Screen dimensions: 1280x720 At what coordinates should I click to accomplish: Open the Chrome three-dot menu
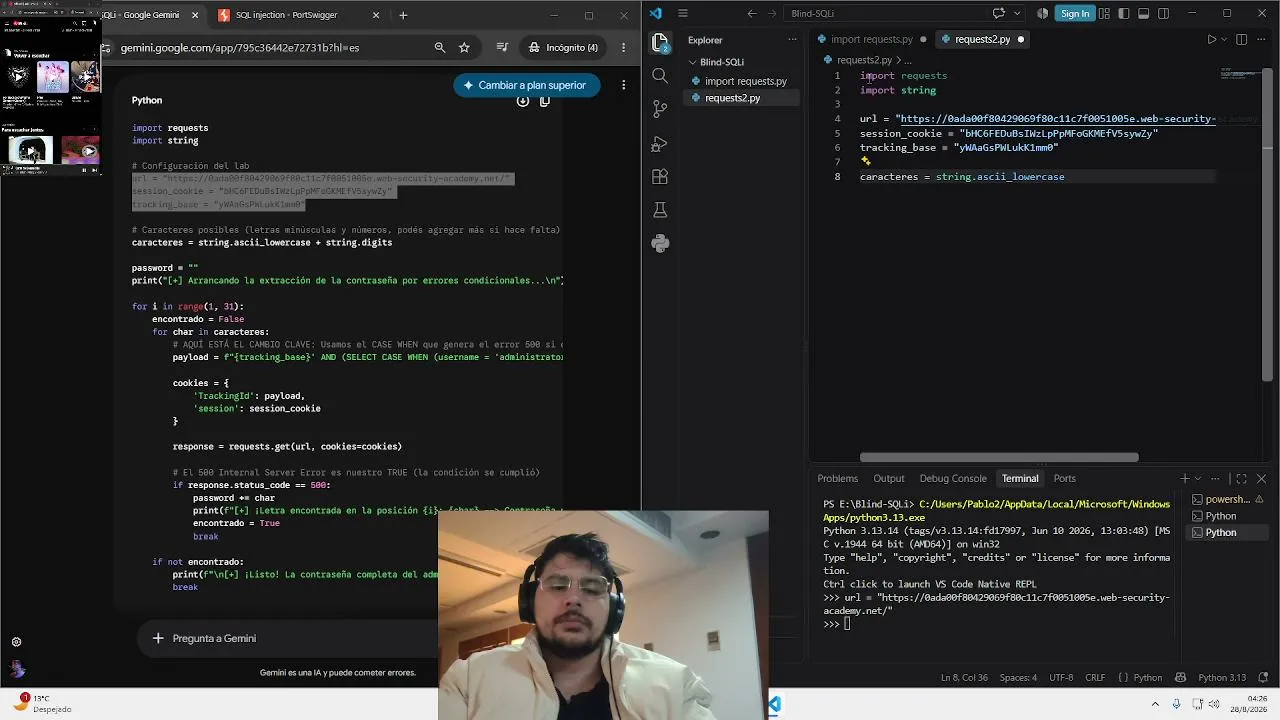(x=624, y=47)
